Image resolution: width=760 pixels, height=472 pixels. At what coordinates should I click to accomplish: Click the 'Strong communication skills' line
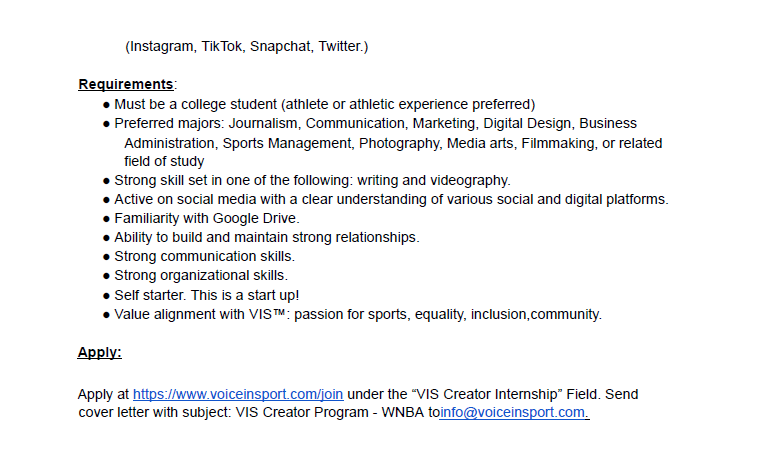click(204, 256)
